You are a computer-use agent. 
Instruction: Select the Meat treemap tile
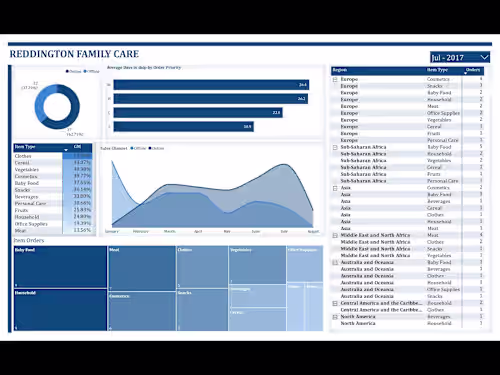tap(142, 268)
